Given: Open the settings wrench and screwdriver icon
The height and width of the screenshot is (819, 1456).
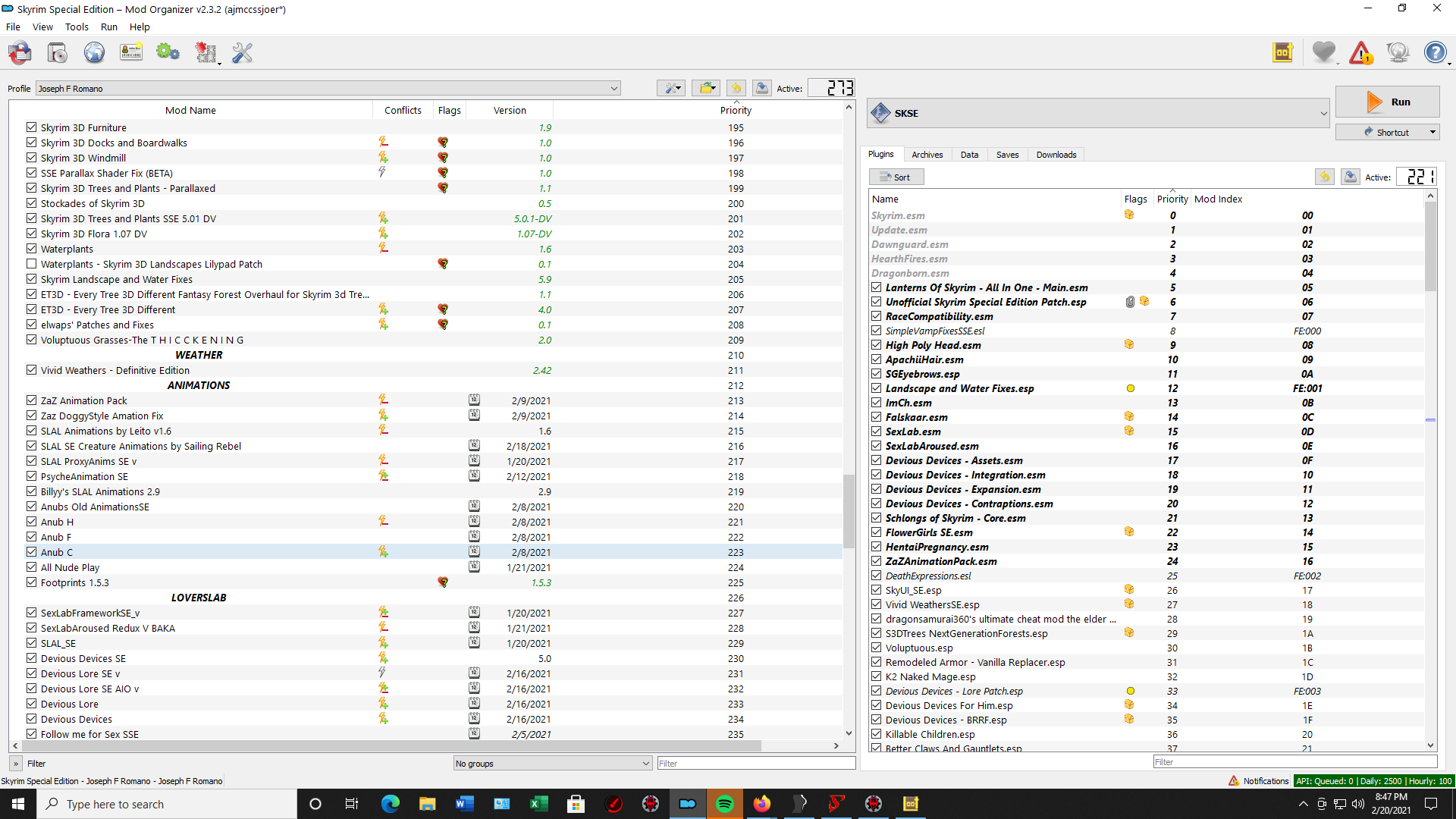Looking at the screenshot, I should click(243, 52).
